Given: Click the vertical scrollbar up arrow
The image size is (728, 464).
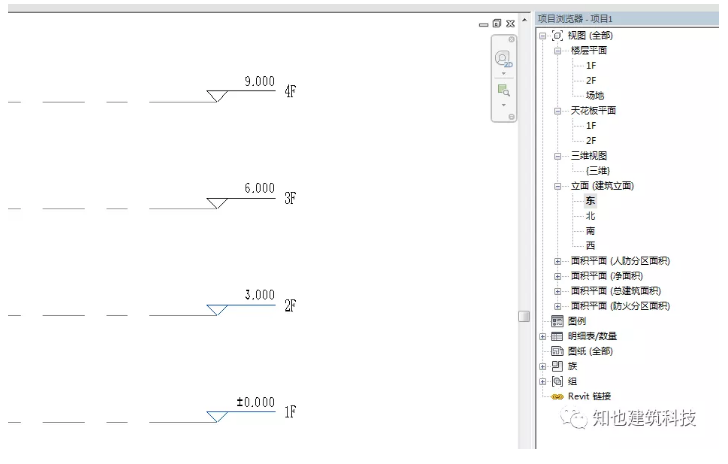Looking at the screenshot, I should pyautogui.click(x=524, y=20).
